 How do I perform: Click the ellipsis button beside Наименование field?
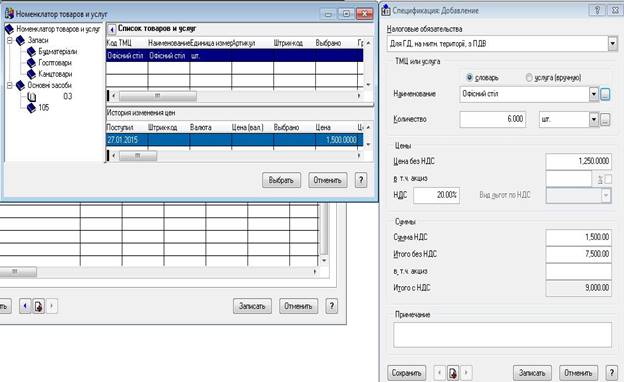[605, 94]
